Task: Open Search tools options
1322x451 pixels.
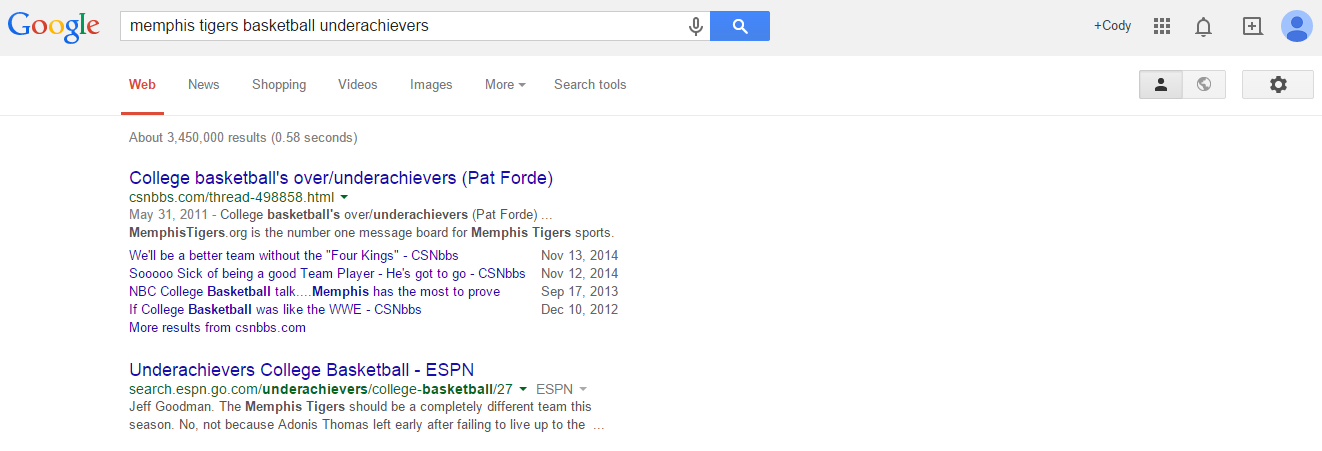Action: click(x=590, y=85)
